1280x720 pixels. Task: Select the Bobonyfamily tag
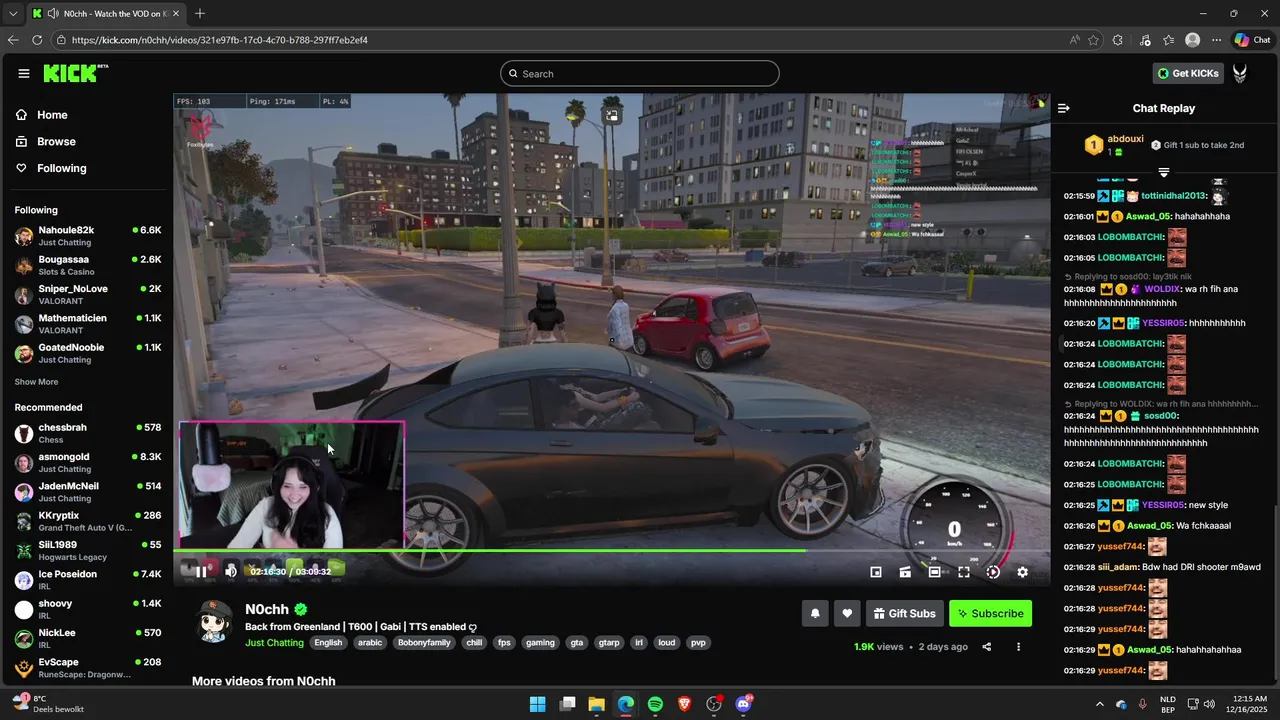point(424,643)
